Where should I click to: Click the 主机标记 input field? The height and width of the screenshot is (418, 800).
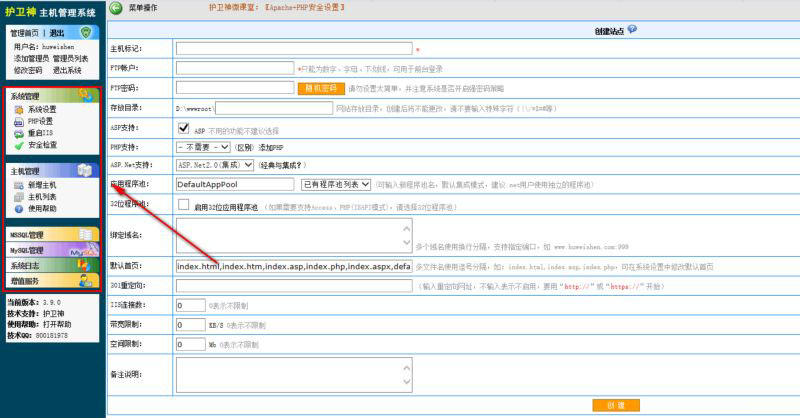click(x=294, y=48)
